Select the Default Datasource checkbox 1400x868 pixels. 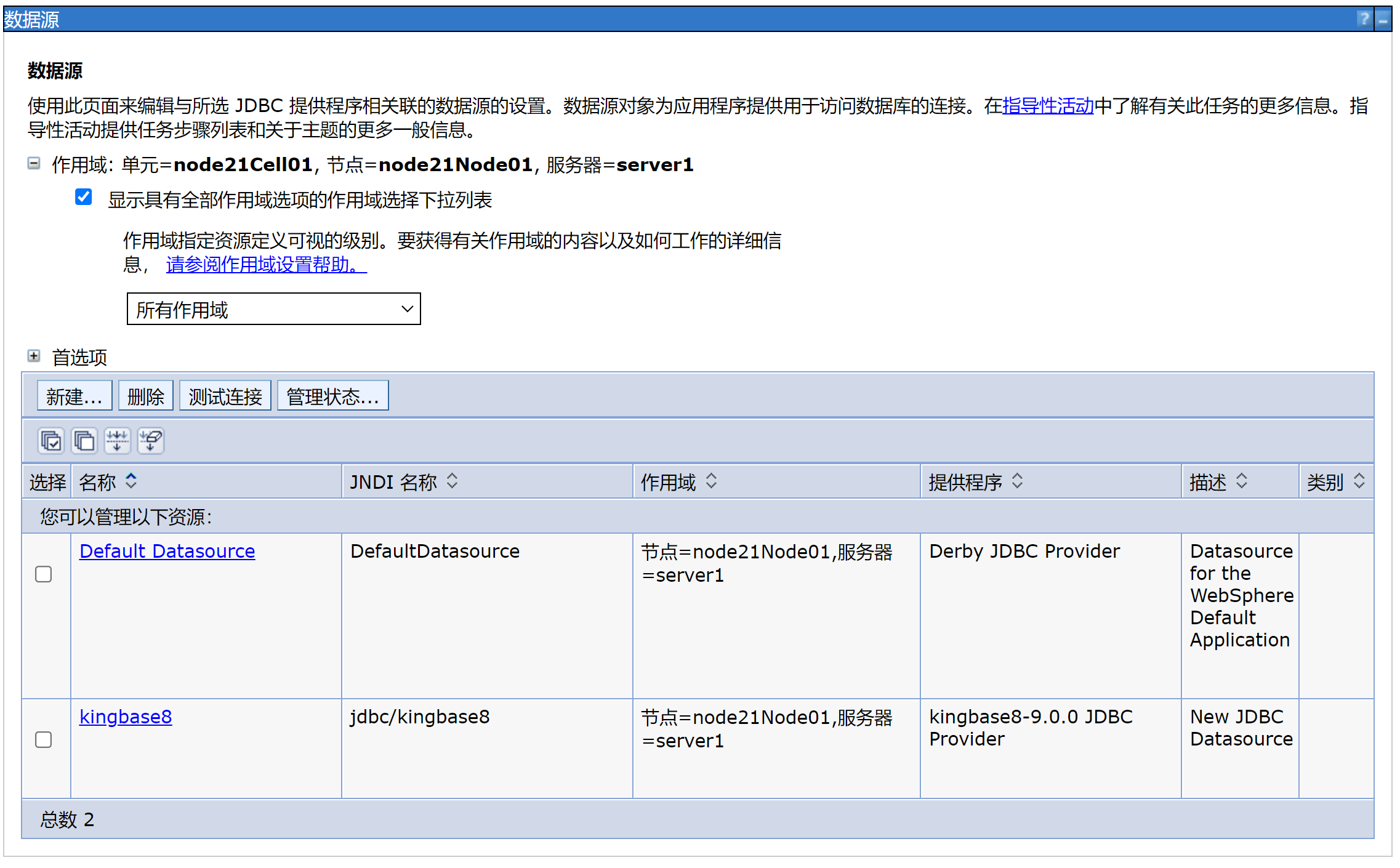tap(44, 574)
